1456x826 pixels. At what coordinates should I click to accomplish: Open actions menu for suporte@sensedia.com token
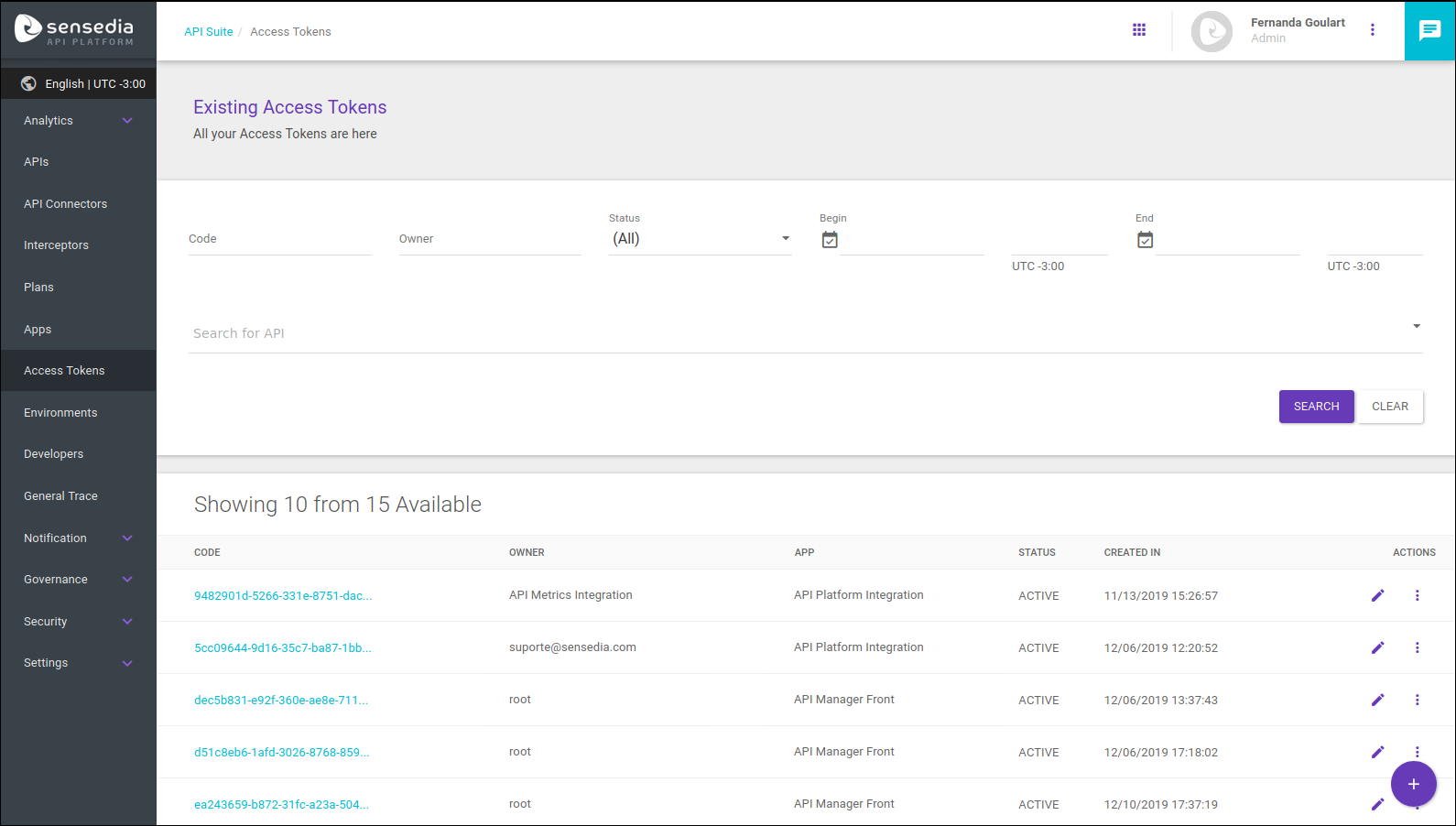[1417, 647]
